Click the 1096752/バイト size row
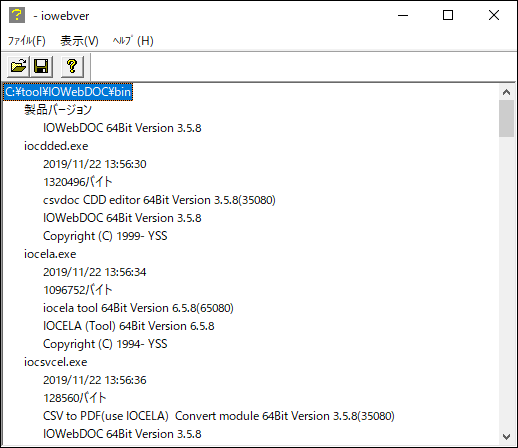 78,290
